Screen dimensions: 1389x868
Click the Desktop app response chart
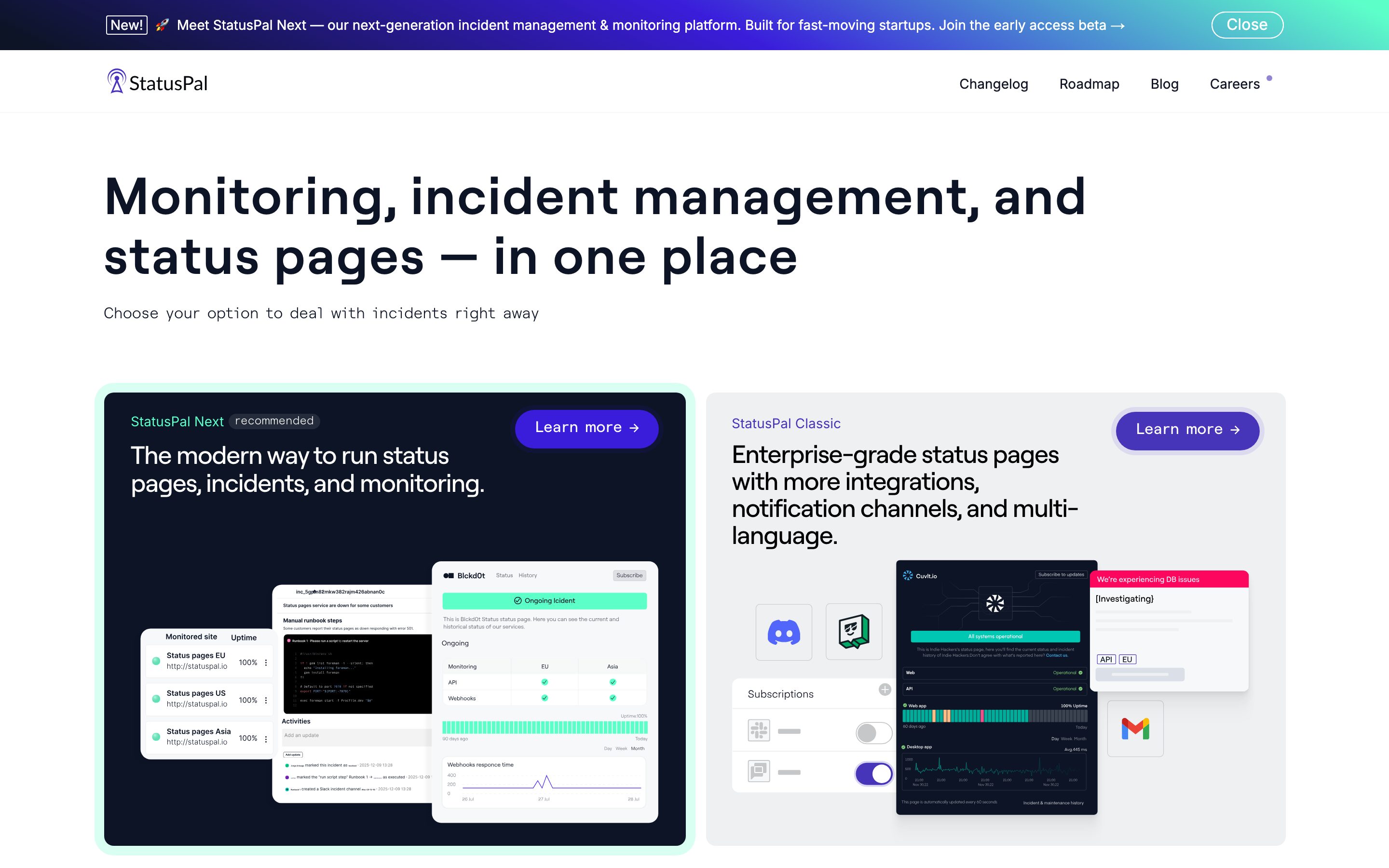pyautogui.click(x=994, y=771)
